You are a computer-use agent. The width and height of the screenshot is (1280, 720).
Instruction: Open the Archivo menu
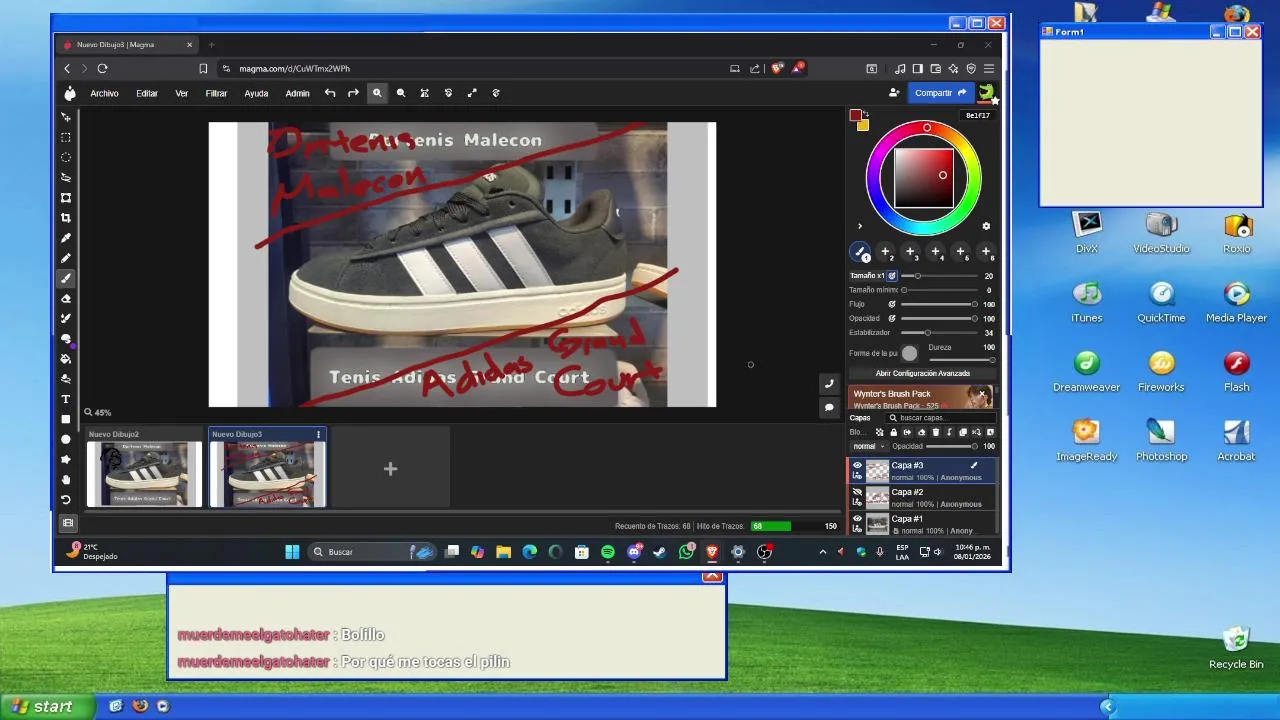pos(104,93)
